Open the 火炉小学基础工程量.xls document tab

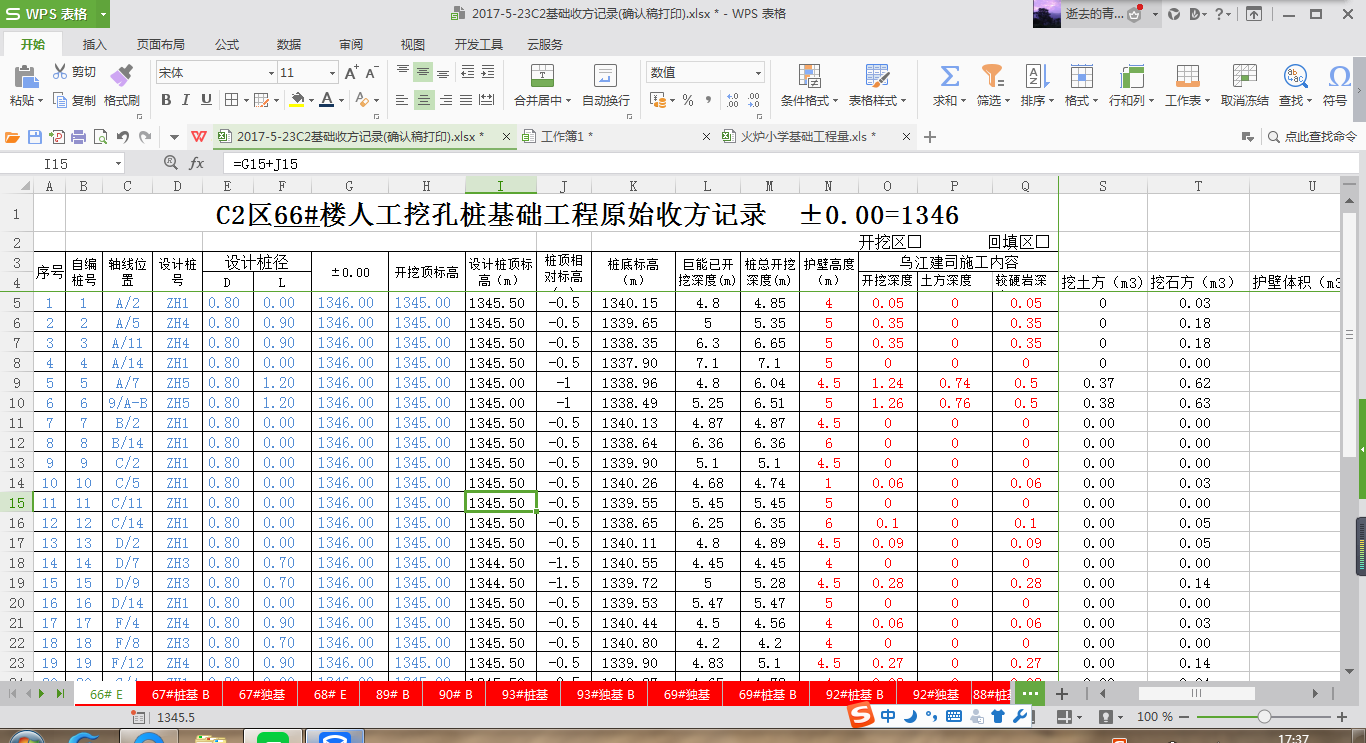pos(819,137)
